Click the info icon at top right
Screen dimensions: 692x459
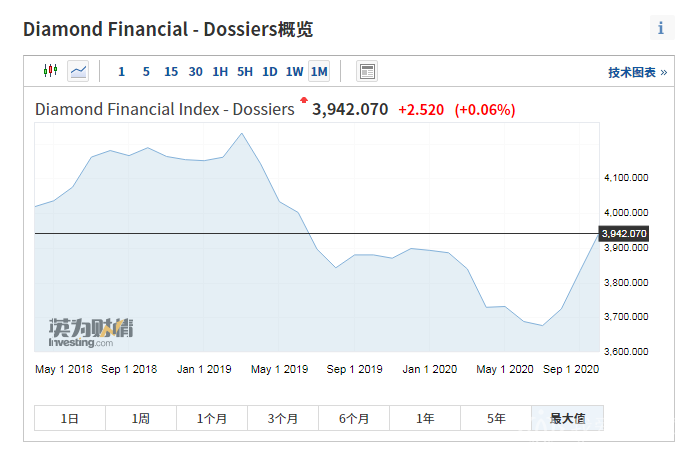click(x=661, y=28)
